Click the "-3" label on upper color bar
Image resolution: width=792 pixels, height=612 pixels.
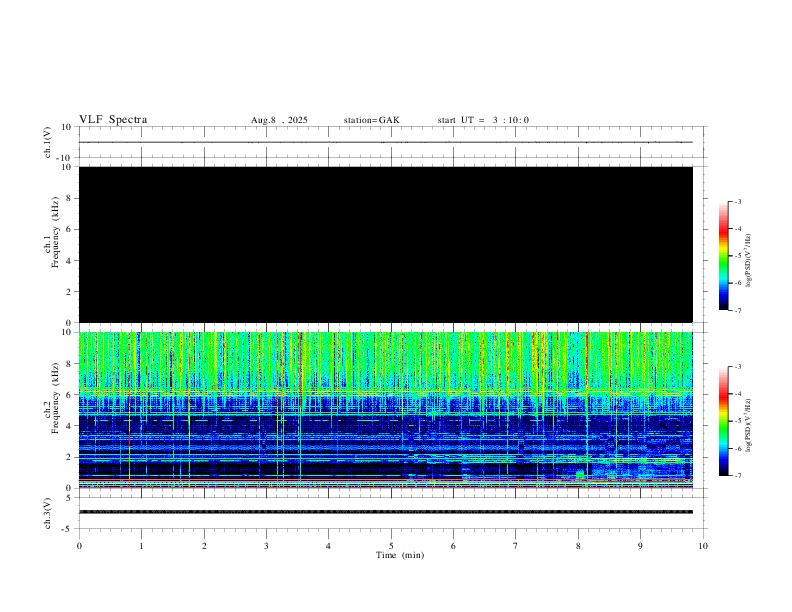tap(737, 201)
